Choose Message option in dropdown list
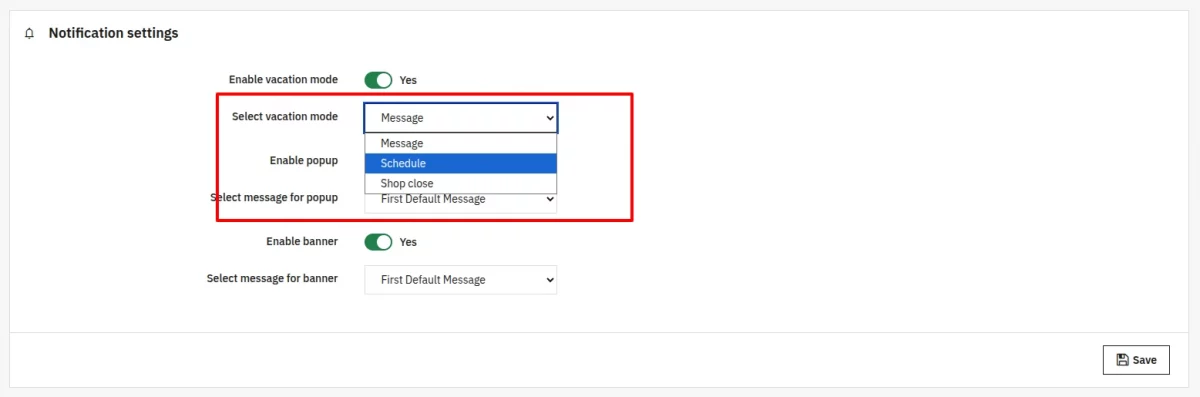 coord(460,143)
